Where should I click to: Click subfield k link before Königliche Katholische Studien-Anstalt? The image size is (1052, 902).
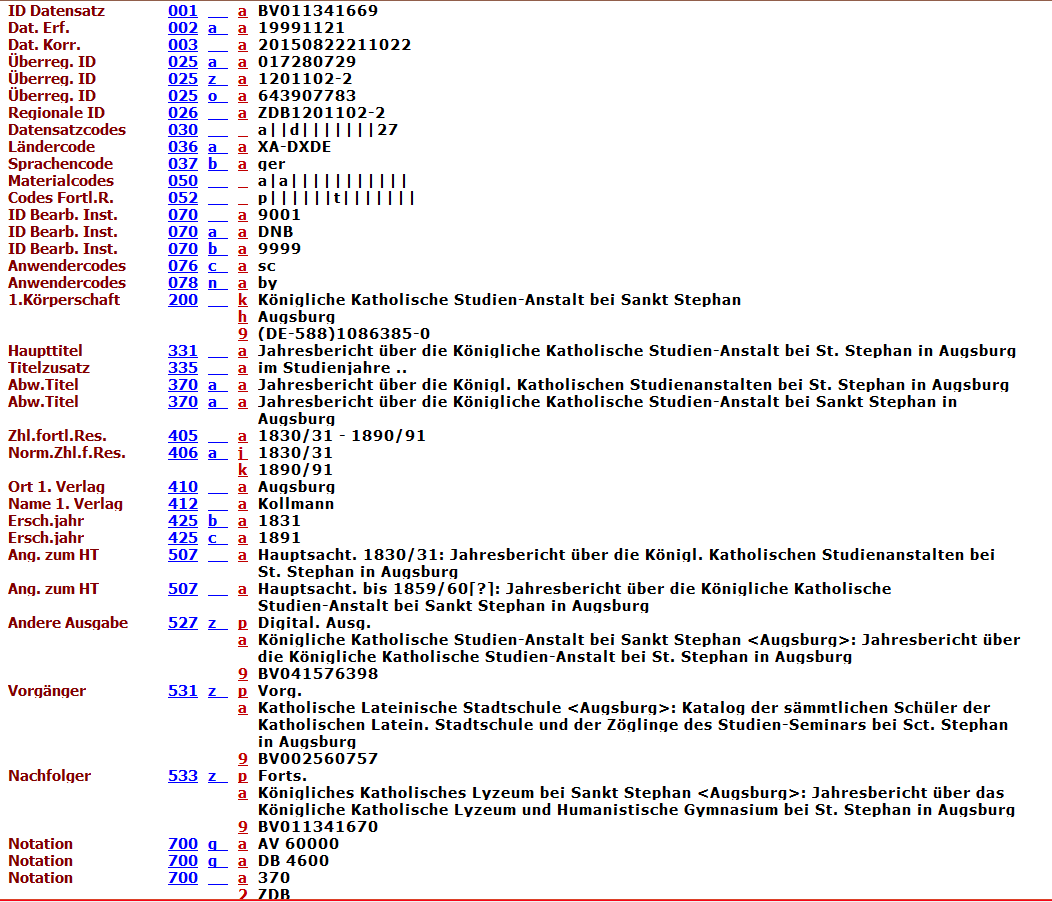[242, 300]
